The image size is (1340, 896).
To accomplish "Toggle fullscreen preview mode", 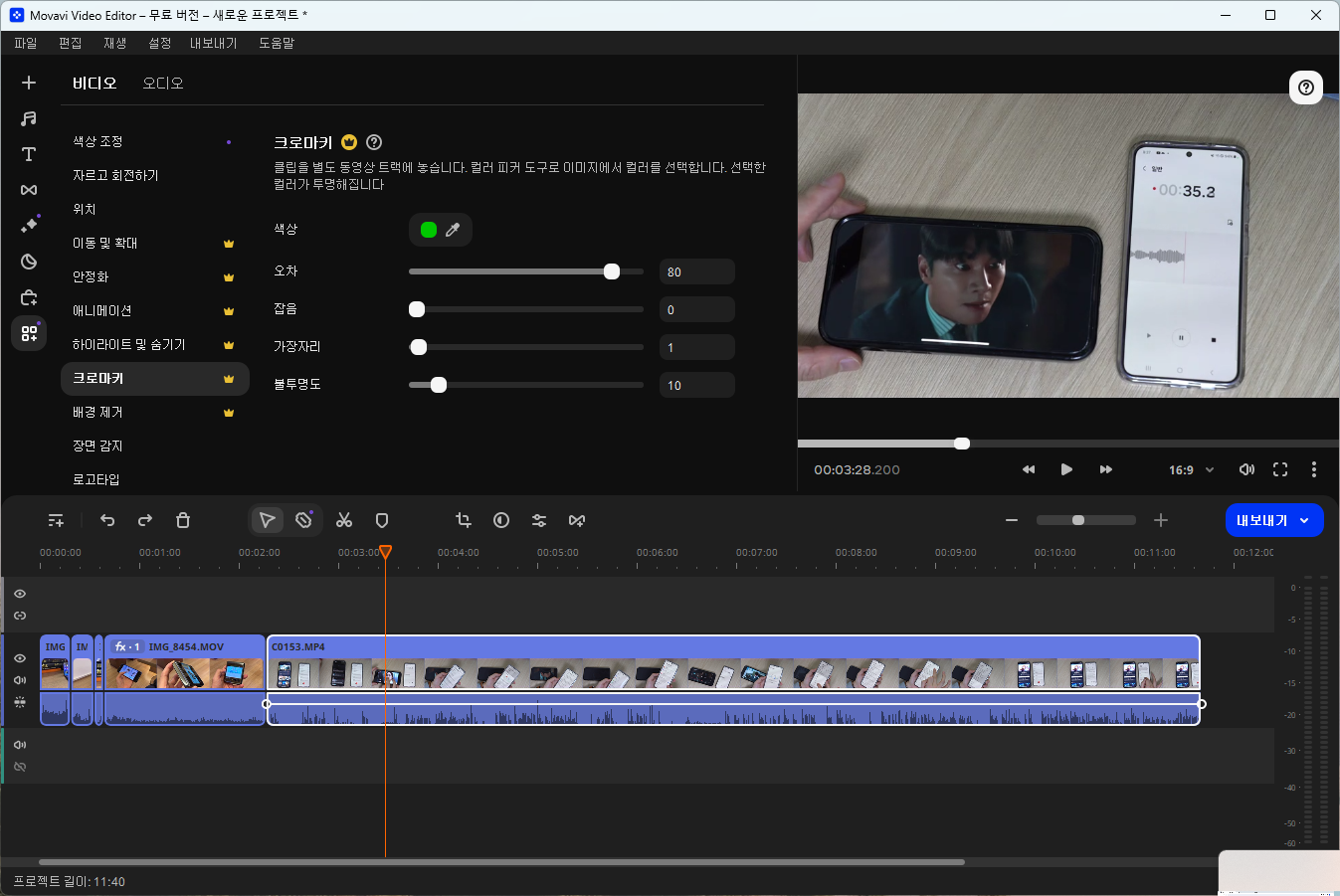I will coord(1280,469).
